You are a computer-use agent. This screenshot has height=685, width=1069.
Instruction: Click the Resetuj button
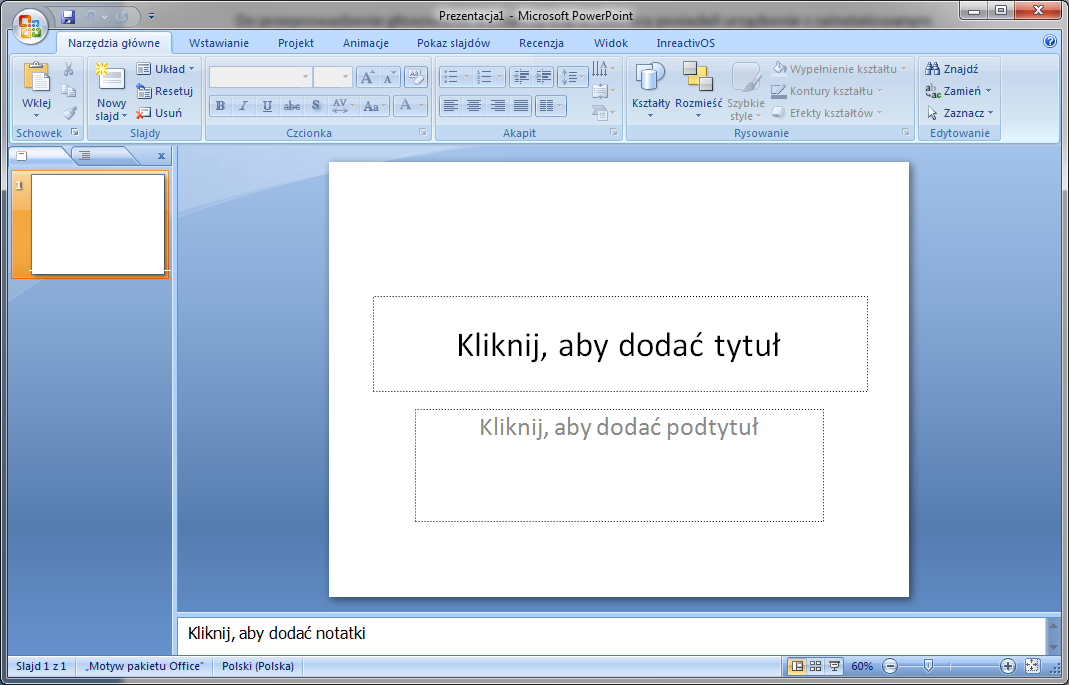[x=164, y=91]
